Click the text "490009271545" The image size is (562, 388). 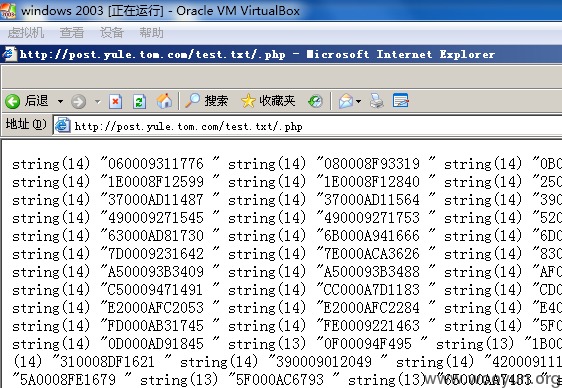[x=156, y=218]
